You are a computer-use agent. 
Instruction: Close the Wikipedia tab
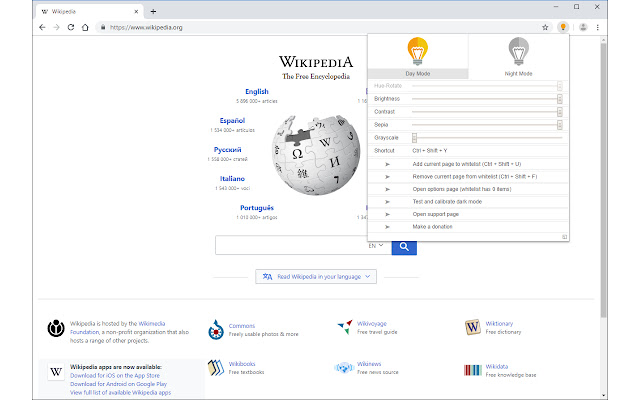click(x=136, y=11)
